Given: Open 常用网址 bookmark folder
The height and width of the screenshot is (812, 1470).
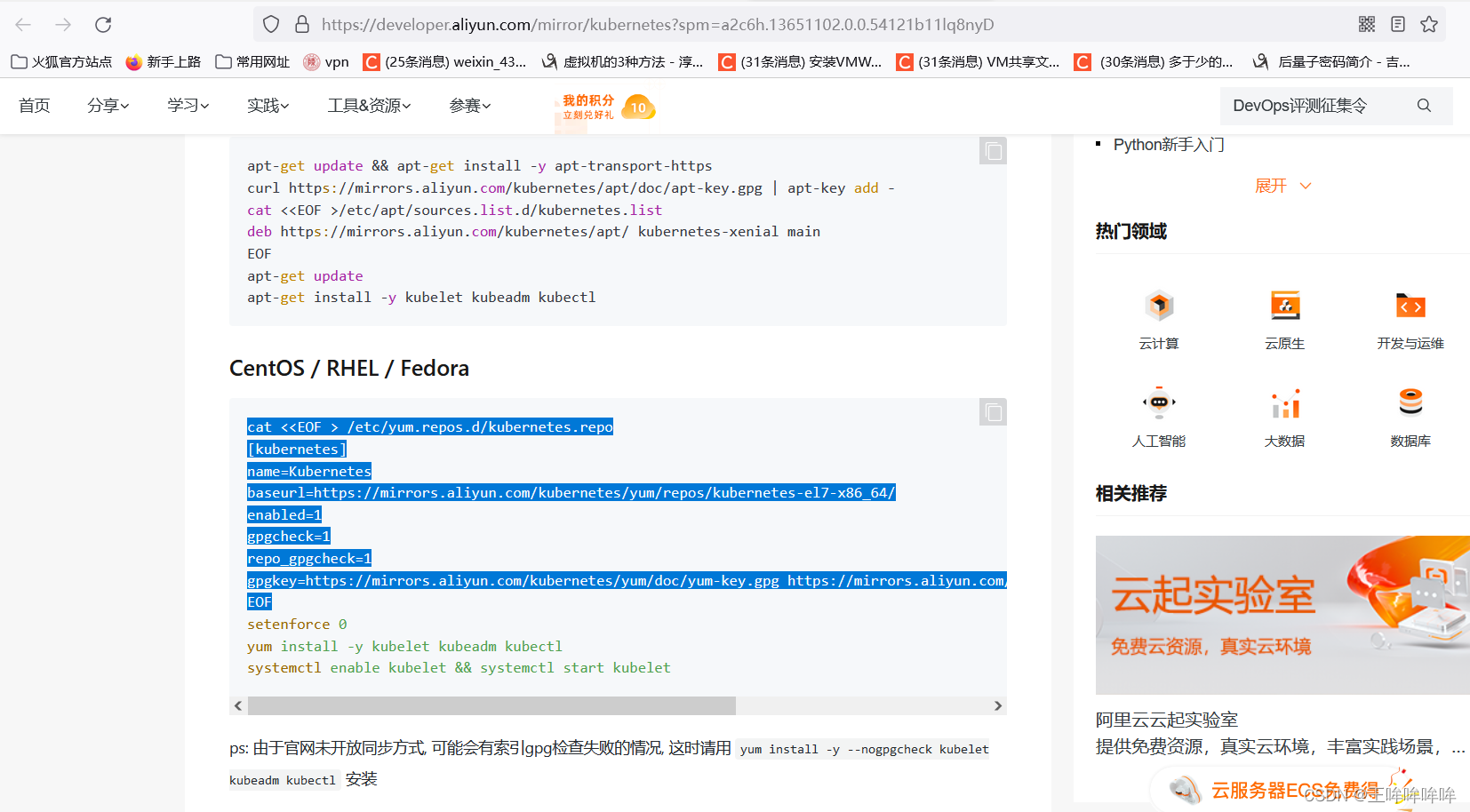Looking at the screenshot, I should (x=252, y=61).
